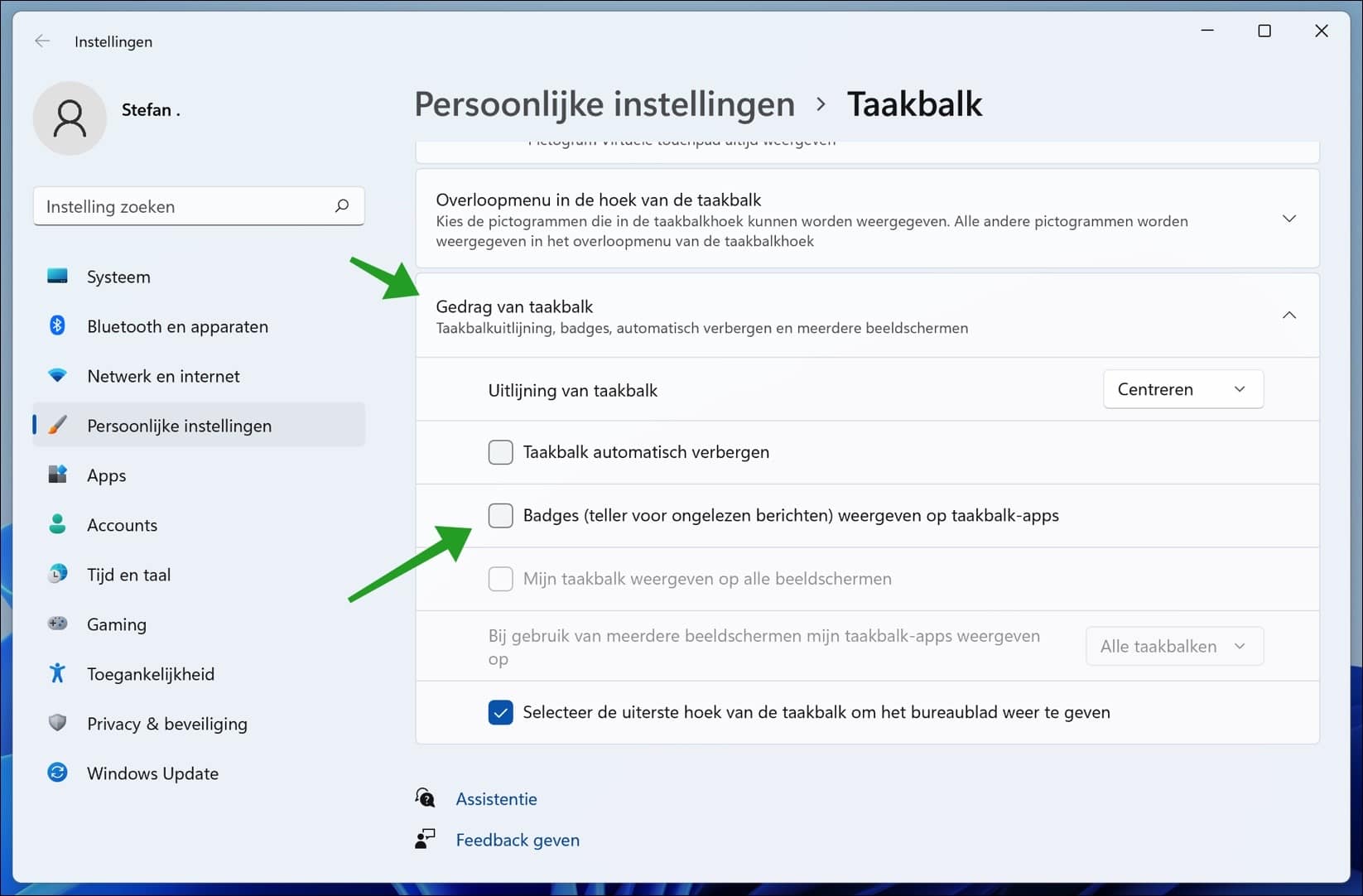
Task: Enable badges on taakbalk-apps
Action: [x=500, y=515]
